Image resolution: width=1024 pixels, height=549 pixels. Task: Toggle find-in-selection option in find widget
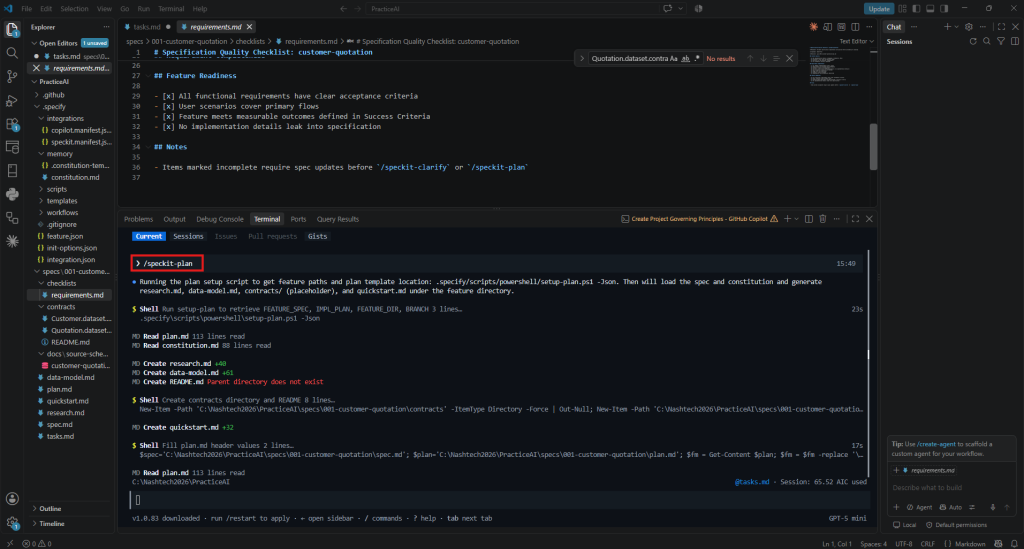coord(776,59)
